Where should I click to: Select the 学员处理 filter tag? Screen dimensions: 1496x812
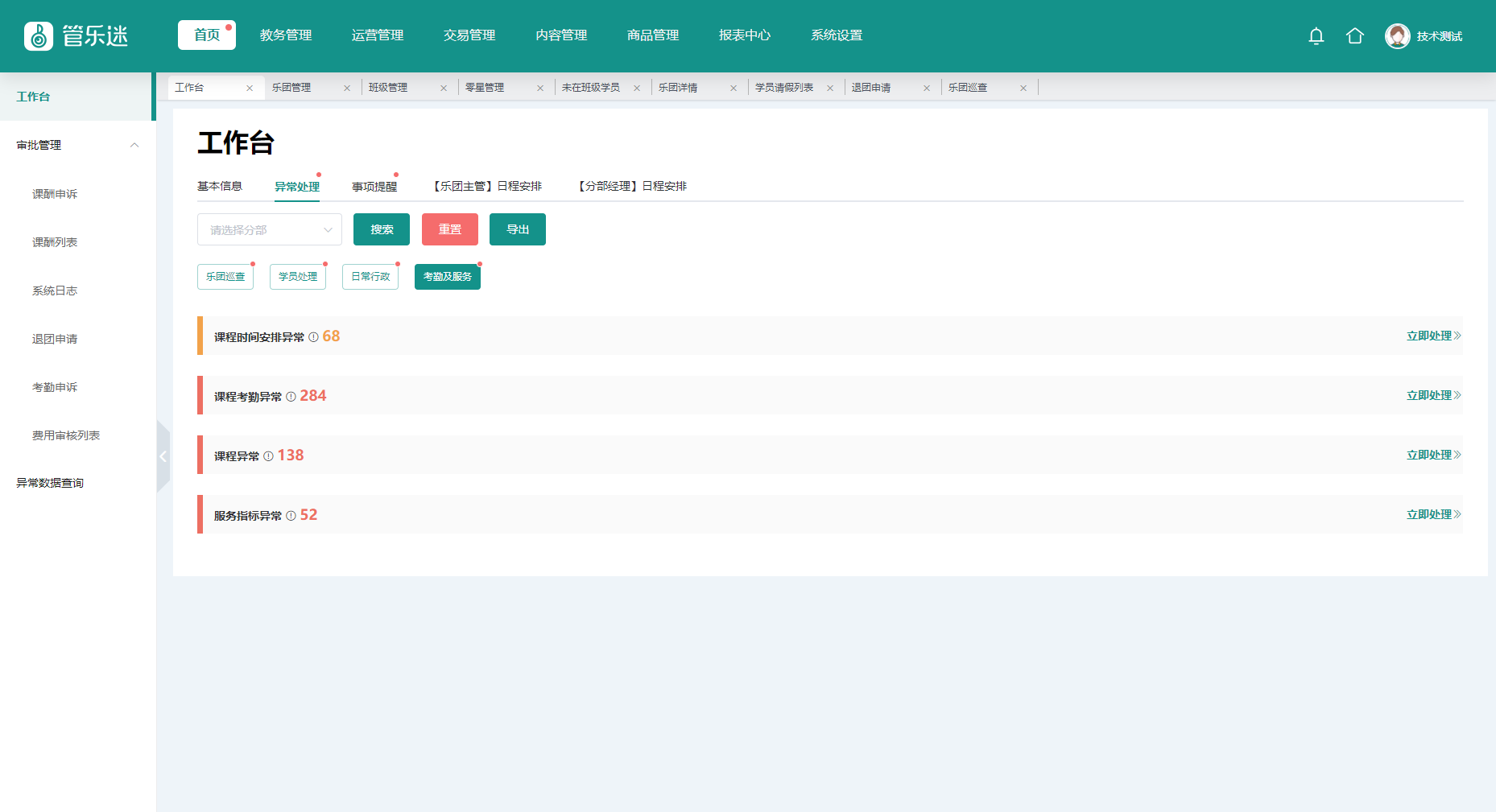pos(298,277)
